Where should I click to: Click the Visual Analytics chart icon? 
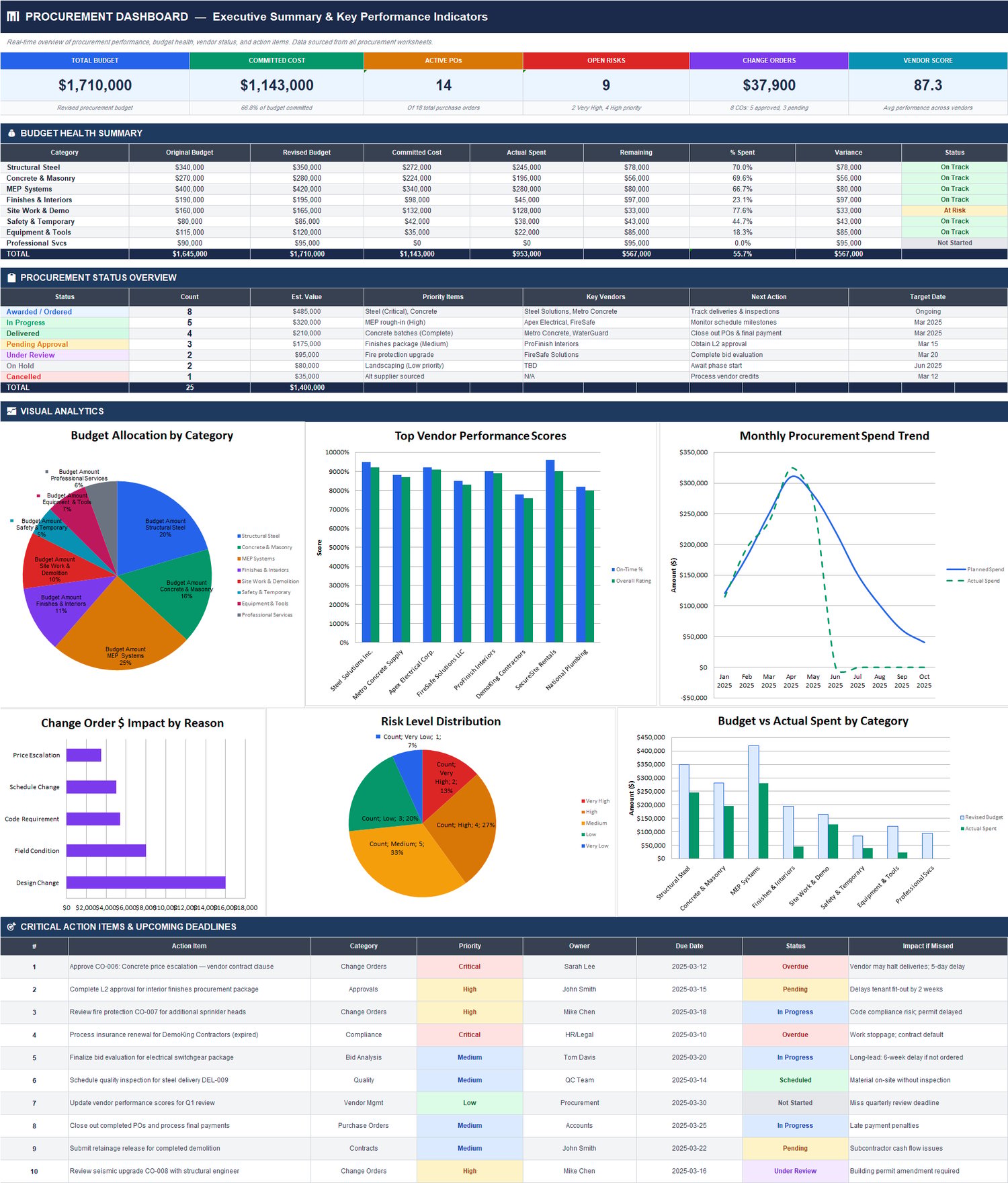11,411
